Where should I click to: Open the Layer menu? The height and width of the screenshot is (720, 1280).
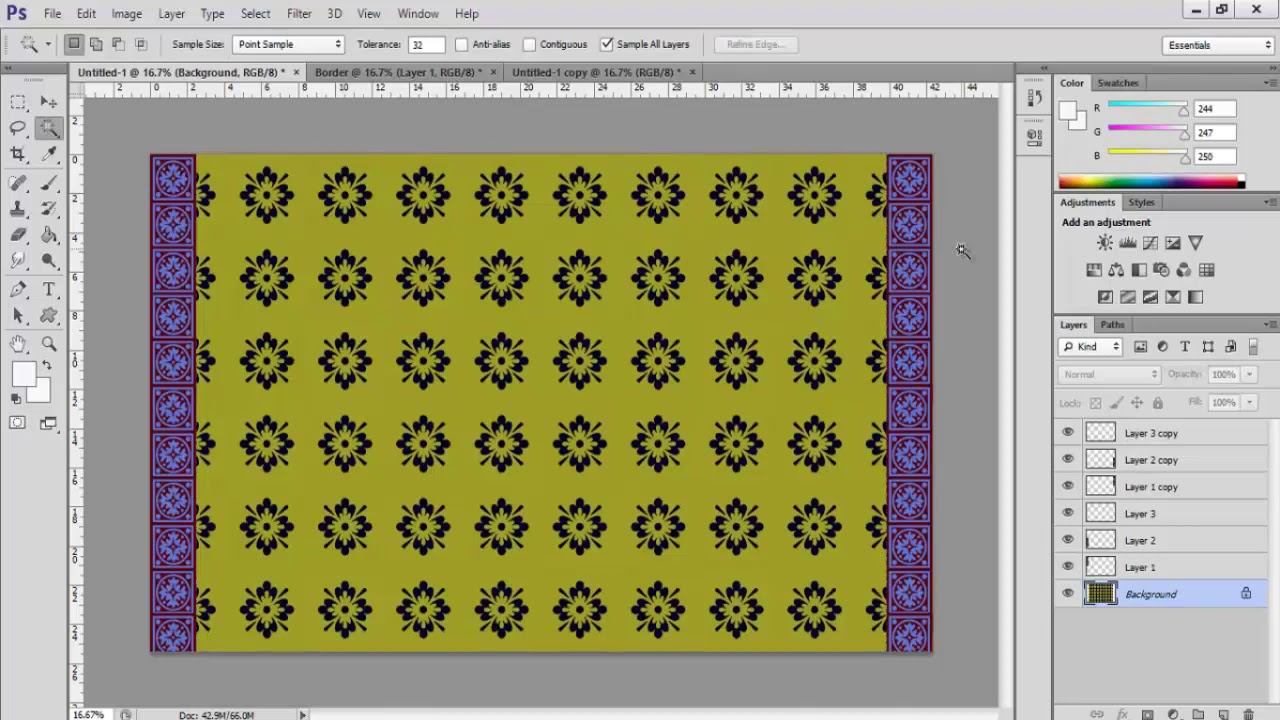[171, 13]
